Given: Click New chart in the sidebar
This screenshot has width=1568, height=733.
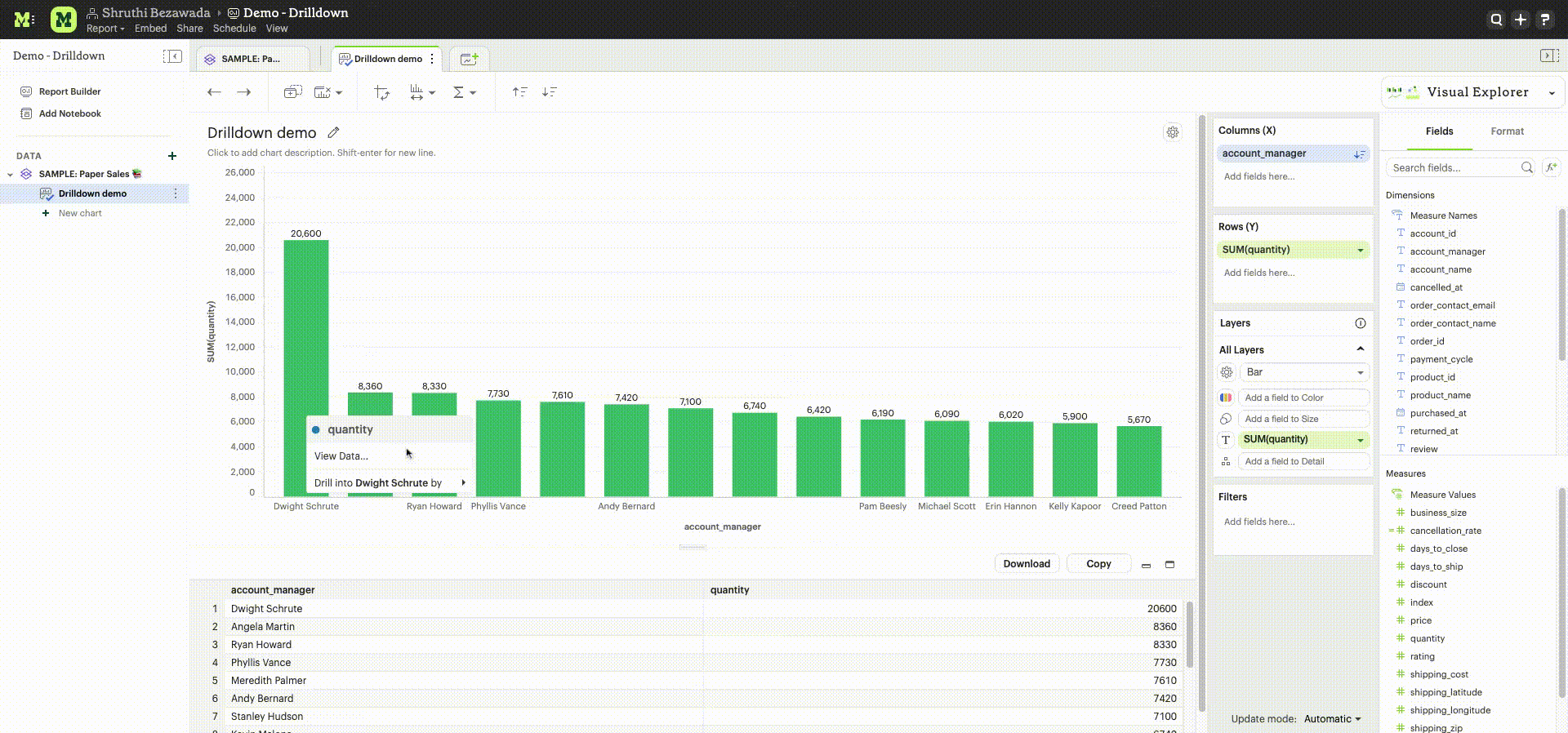Looking at the screenshot, I should click(x=80, y=214).
